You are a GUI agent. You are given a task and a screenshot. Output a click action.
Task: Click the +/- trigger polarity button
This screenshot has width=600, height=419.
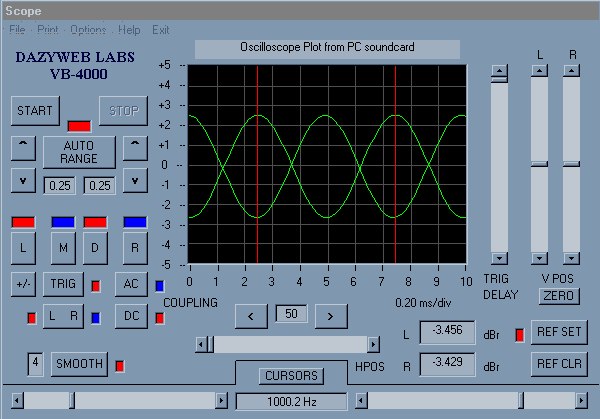click(x=24, y=284)
